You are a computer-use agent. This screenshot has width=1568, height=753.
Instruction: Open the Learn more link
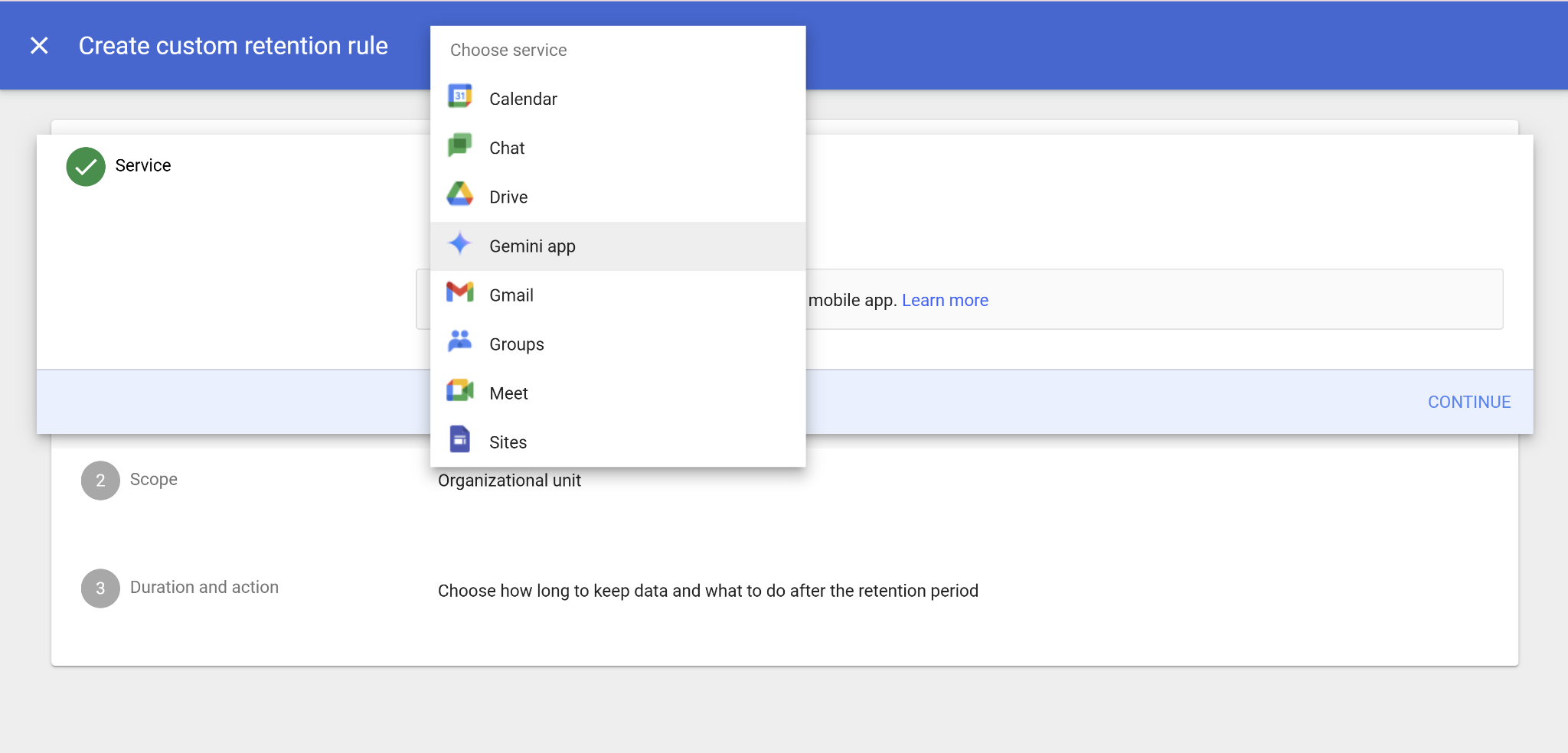[x=945, y=301]
